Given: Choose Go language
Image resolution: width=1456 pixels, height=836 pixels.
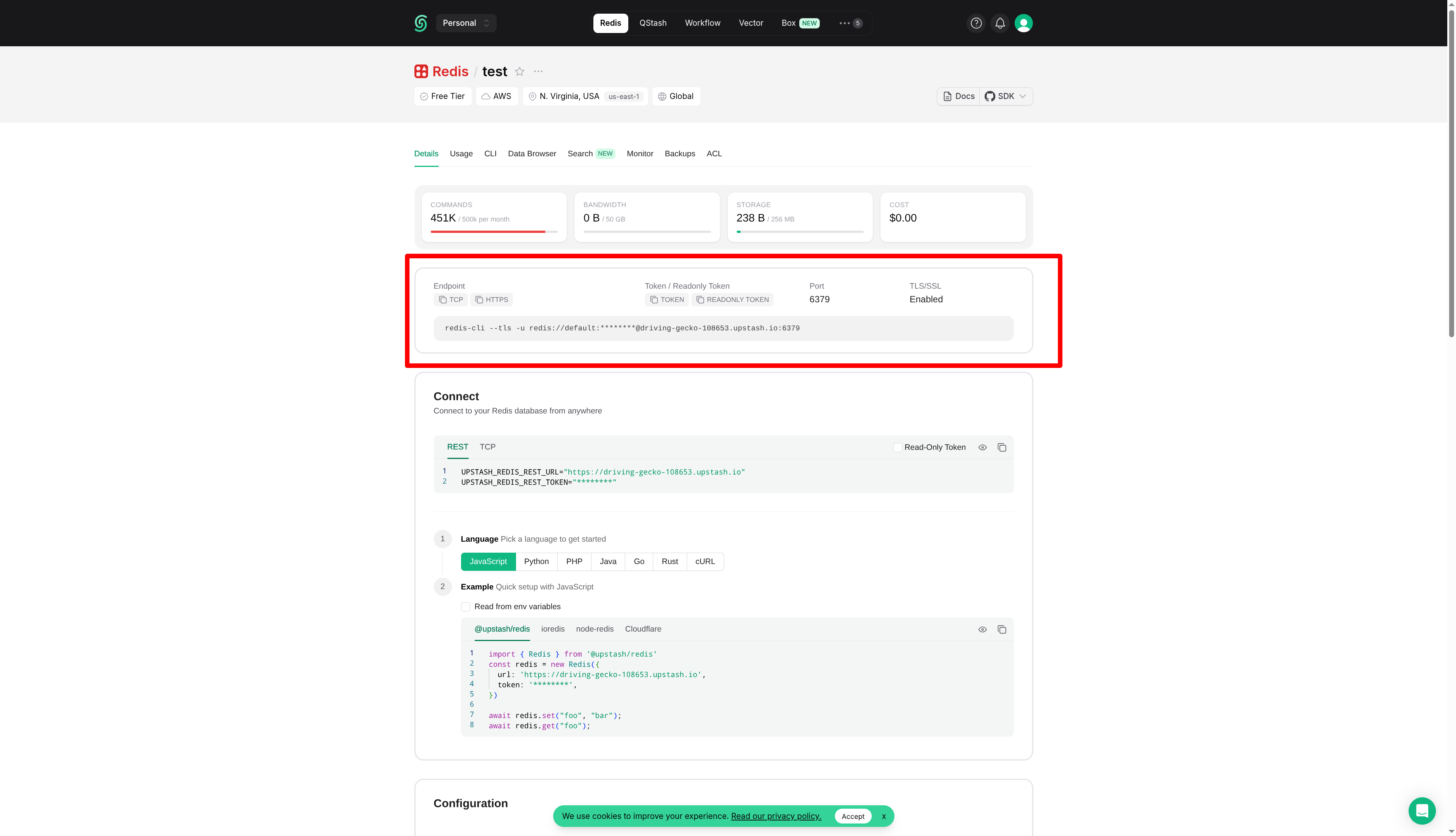Looking at the screenshot, I should 639,561.
